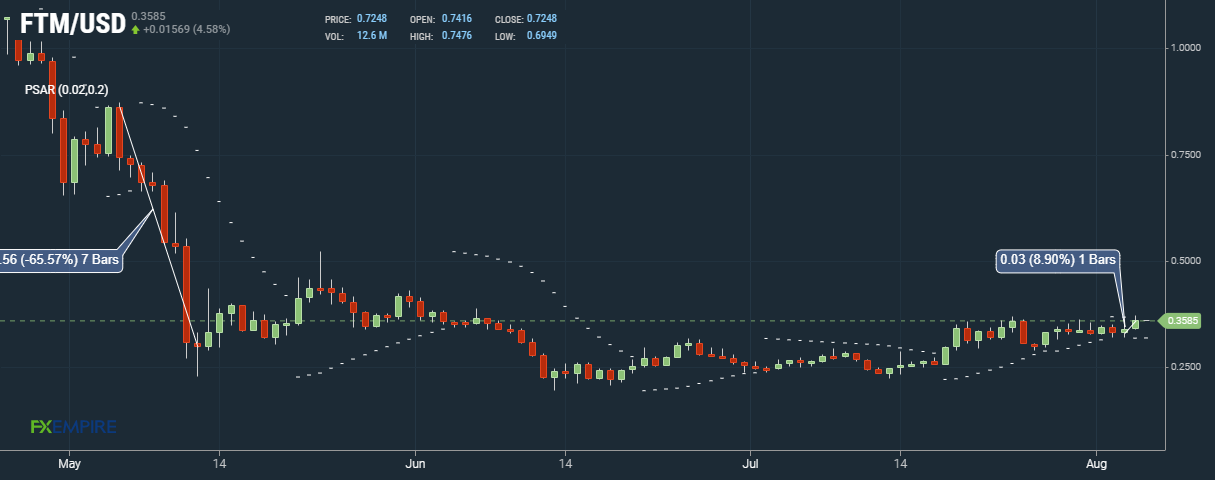Click the Jun label on time axis
This screenshot has width=1215, height=480.
tap(416, 465)
